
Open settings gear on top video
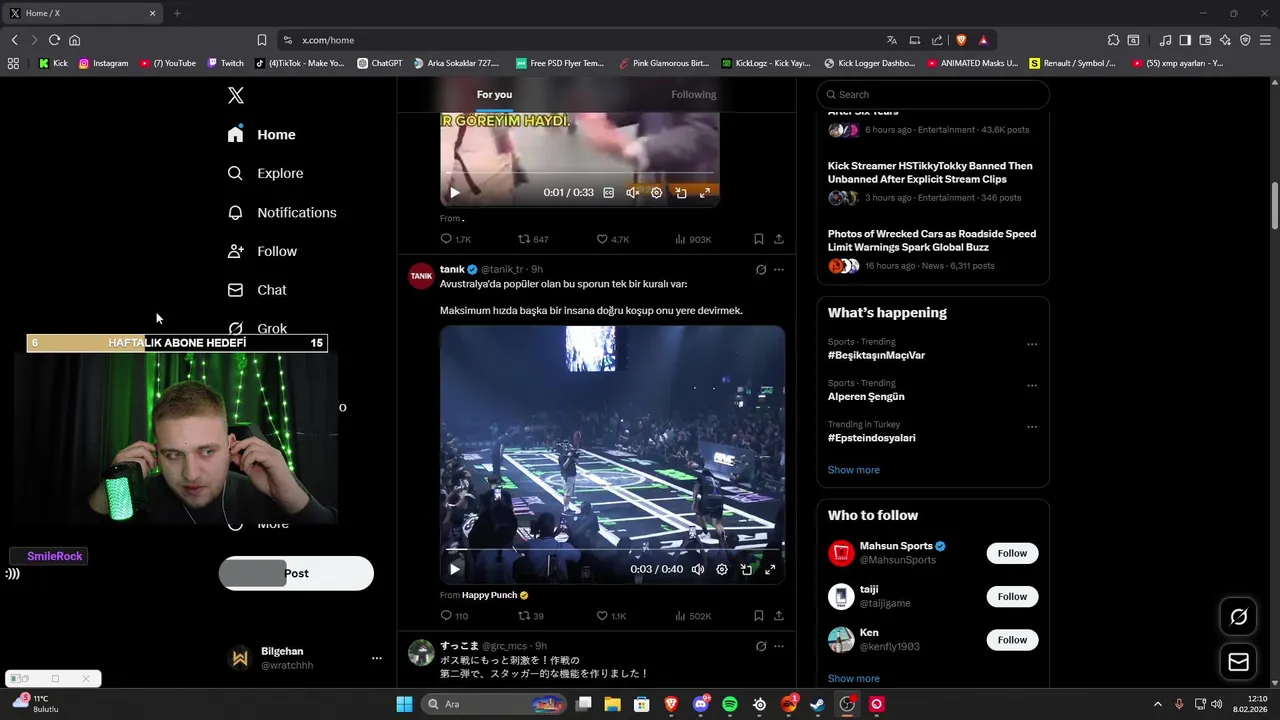click(656, 192)
